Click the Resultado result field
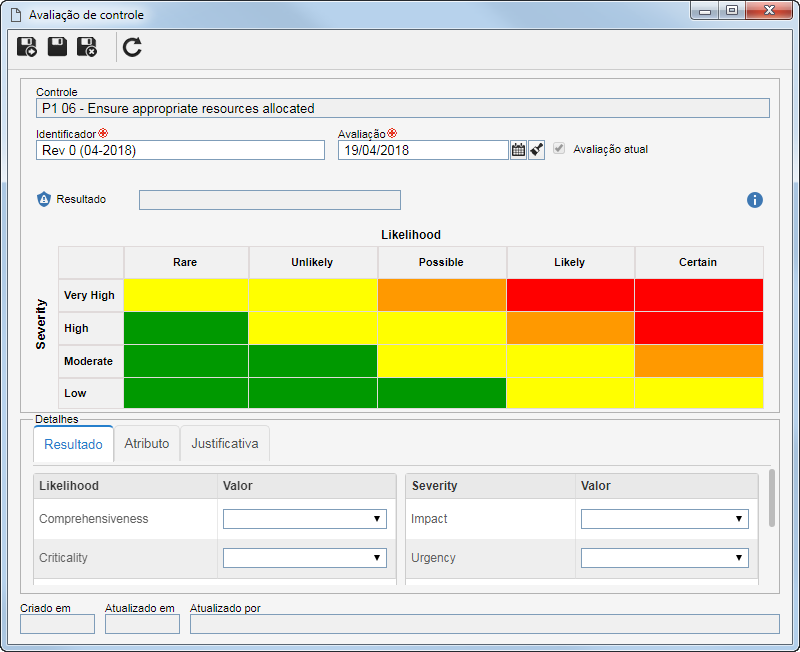The image size is (800, 652). 270,200
